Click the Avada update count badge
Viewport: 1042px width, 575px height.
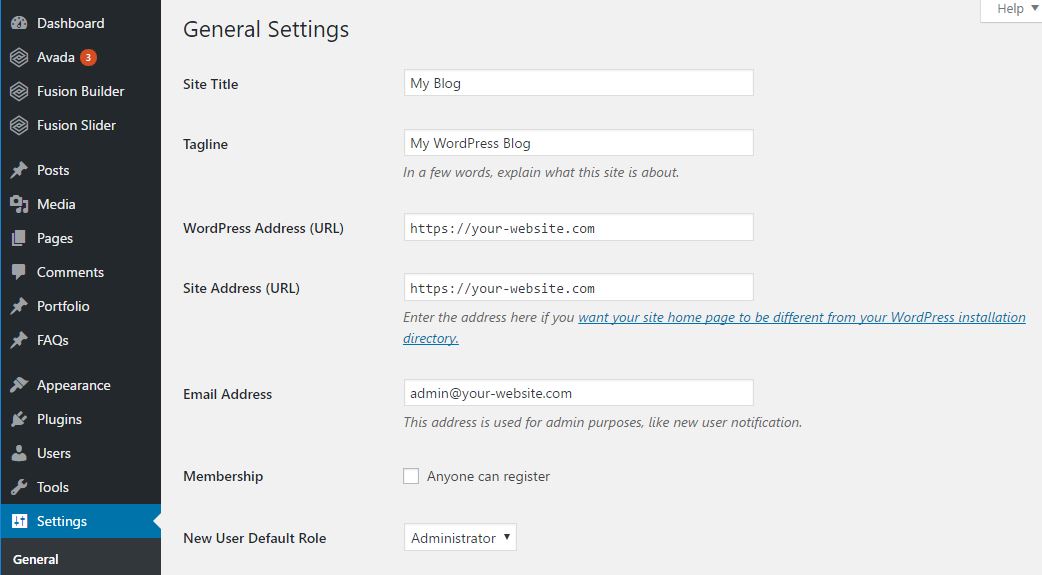[x=88, y=57]
